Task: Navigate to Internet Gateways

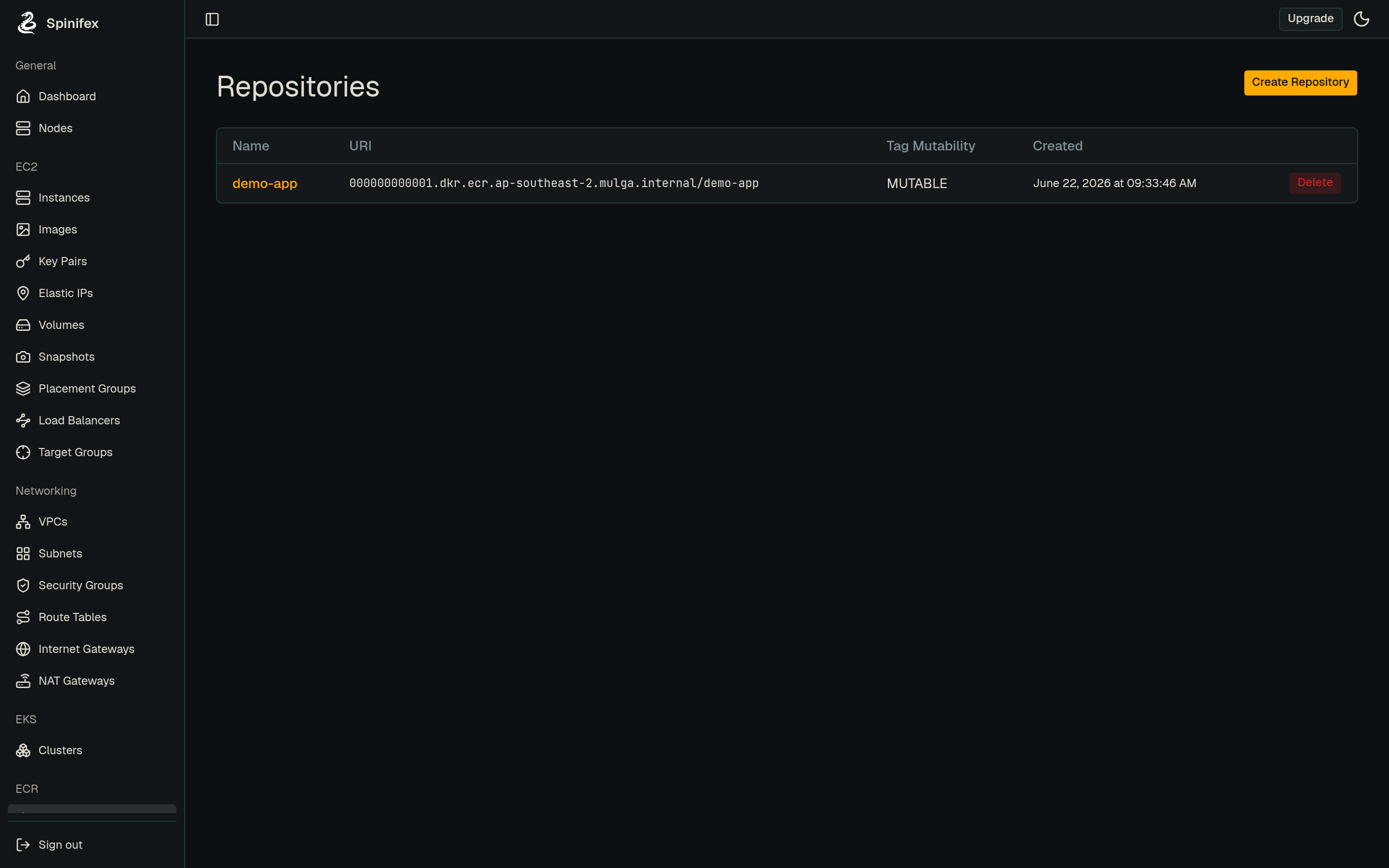Action: [92, 649]
